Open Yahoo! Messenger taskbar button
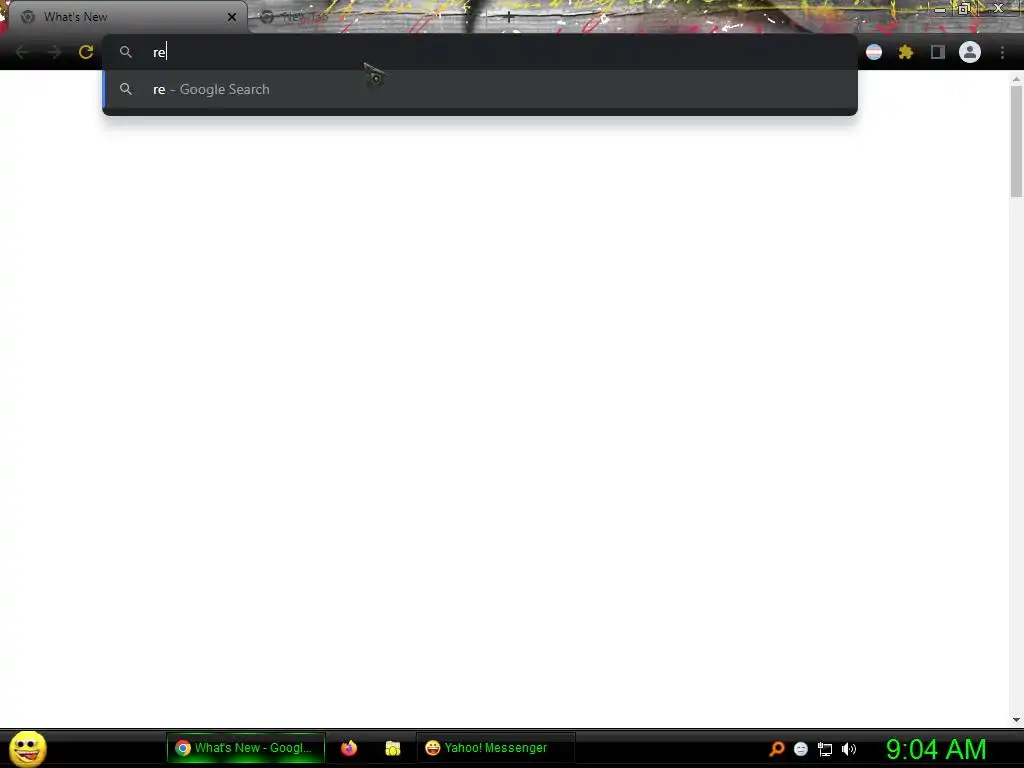The height and width of the screenshot is (768, 1024). [496, 748]
